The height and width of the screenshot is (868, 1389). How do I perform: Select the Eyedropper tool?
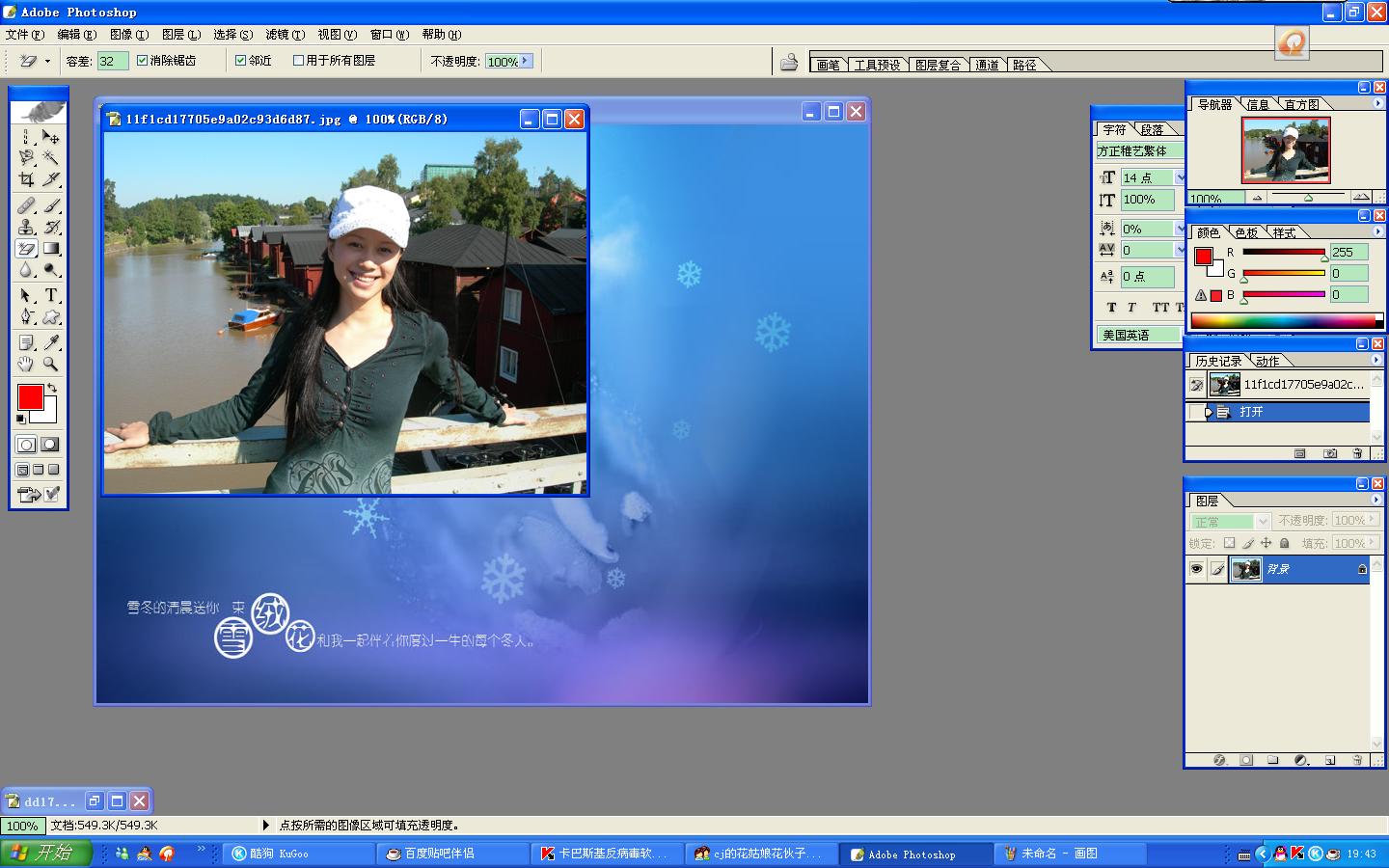point(51,342)
